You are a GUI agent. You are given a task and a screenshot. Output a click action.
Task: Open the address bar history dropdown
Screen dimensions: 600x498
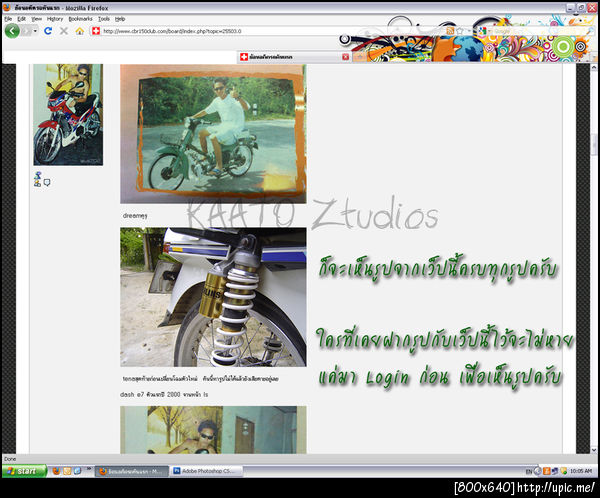tap(469, 31)
